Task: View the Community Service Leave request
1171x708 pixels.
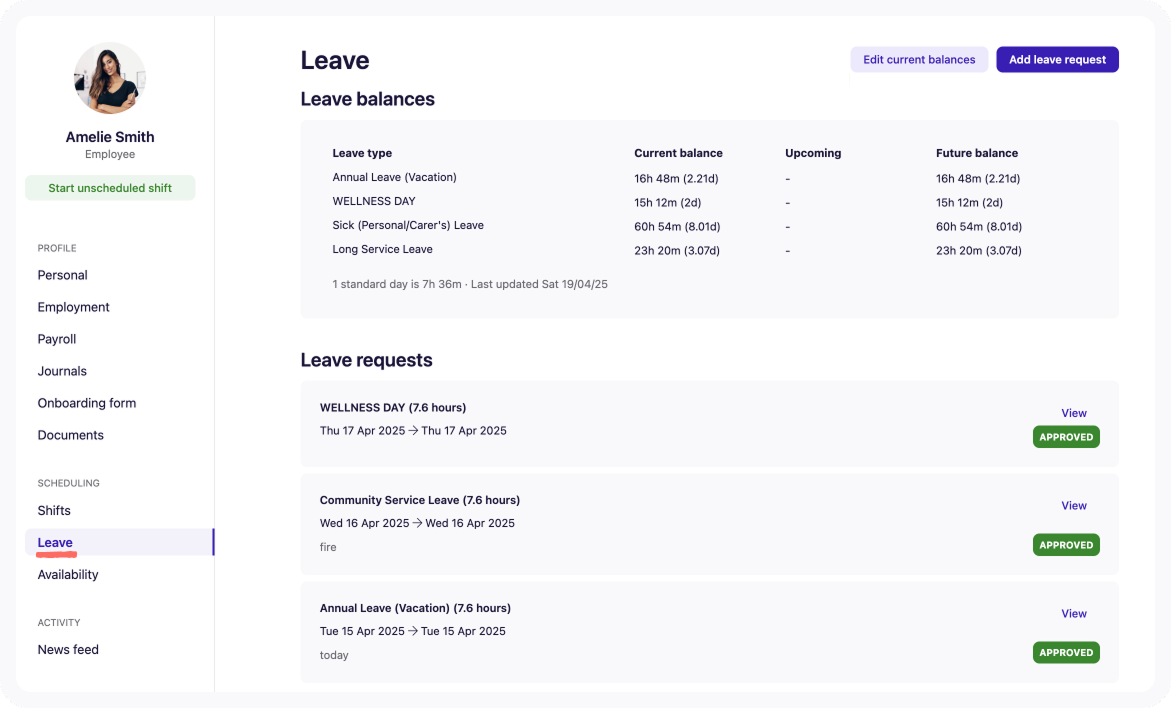Action: (x=1073, y=506)
